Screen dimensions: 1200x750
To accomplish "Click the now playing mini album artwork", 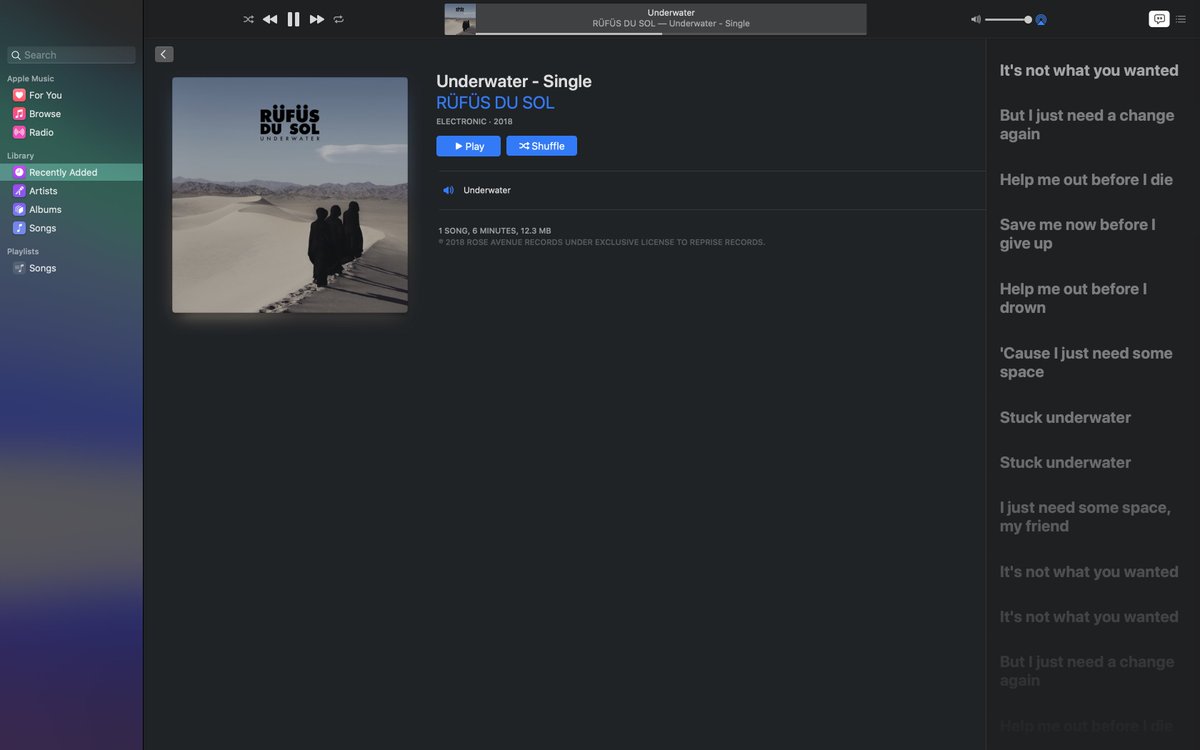I will pyautogui.click(x=460, y=19).
